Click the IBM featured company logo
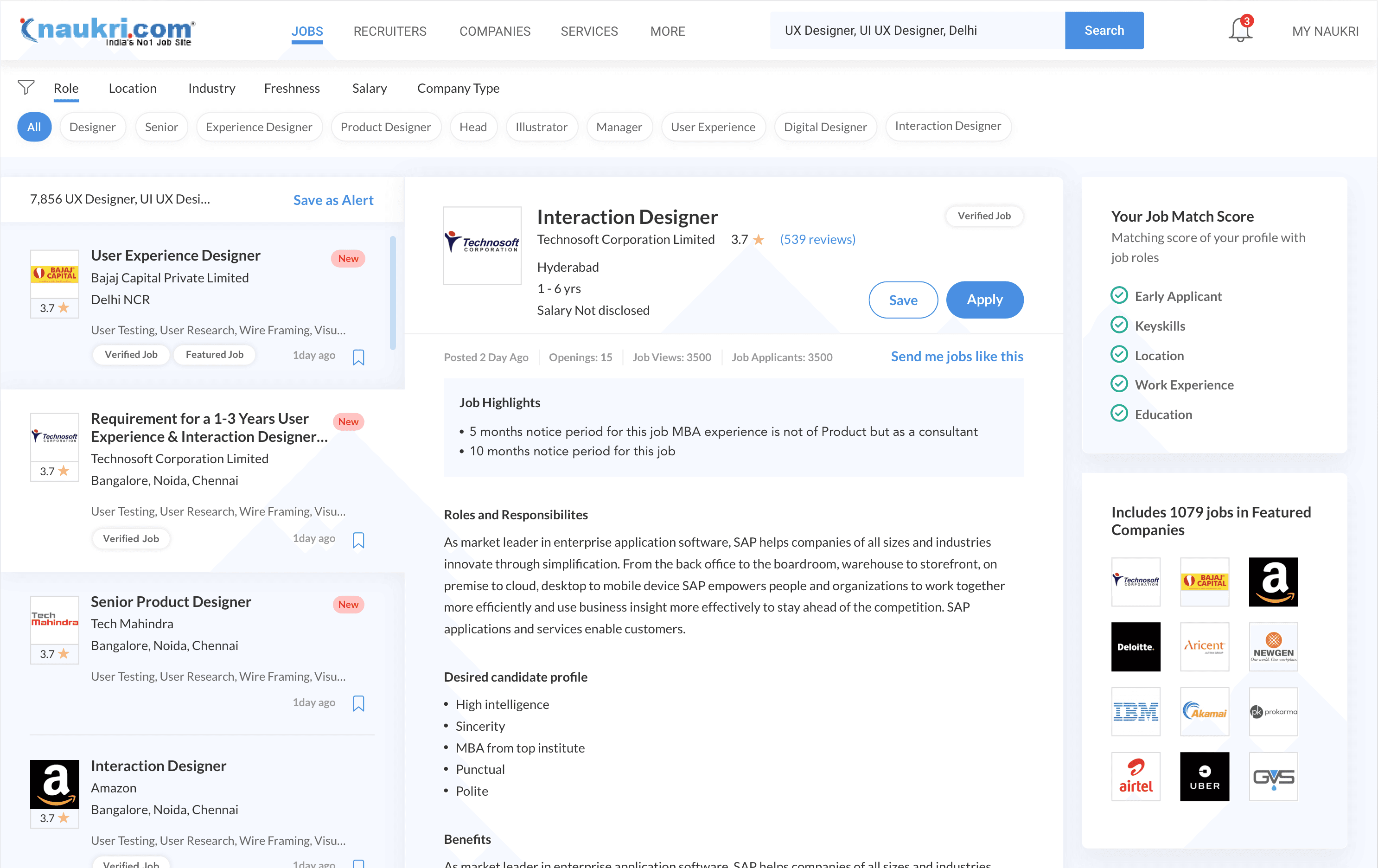 (1136, 712)
